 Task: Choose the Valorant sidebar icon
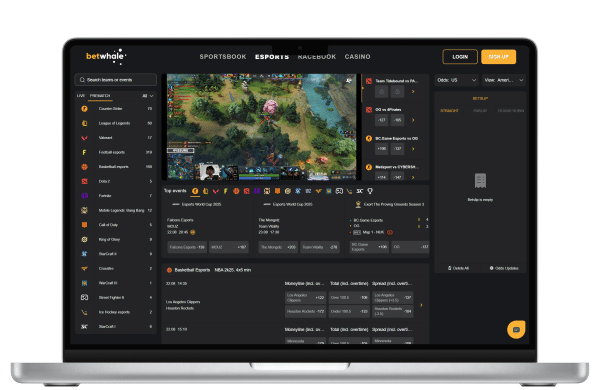coord(85,138)
